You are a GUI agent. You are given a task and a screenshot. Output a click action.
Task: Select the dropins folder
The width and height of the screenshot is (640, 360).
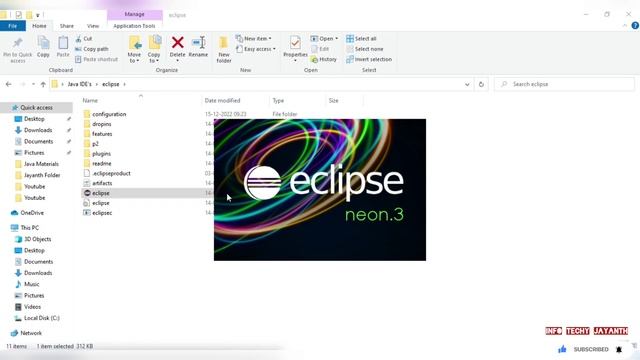97,124
